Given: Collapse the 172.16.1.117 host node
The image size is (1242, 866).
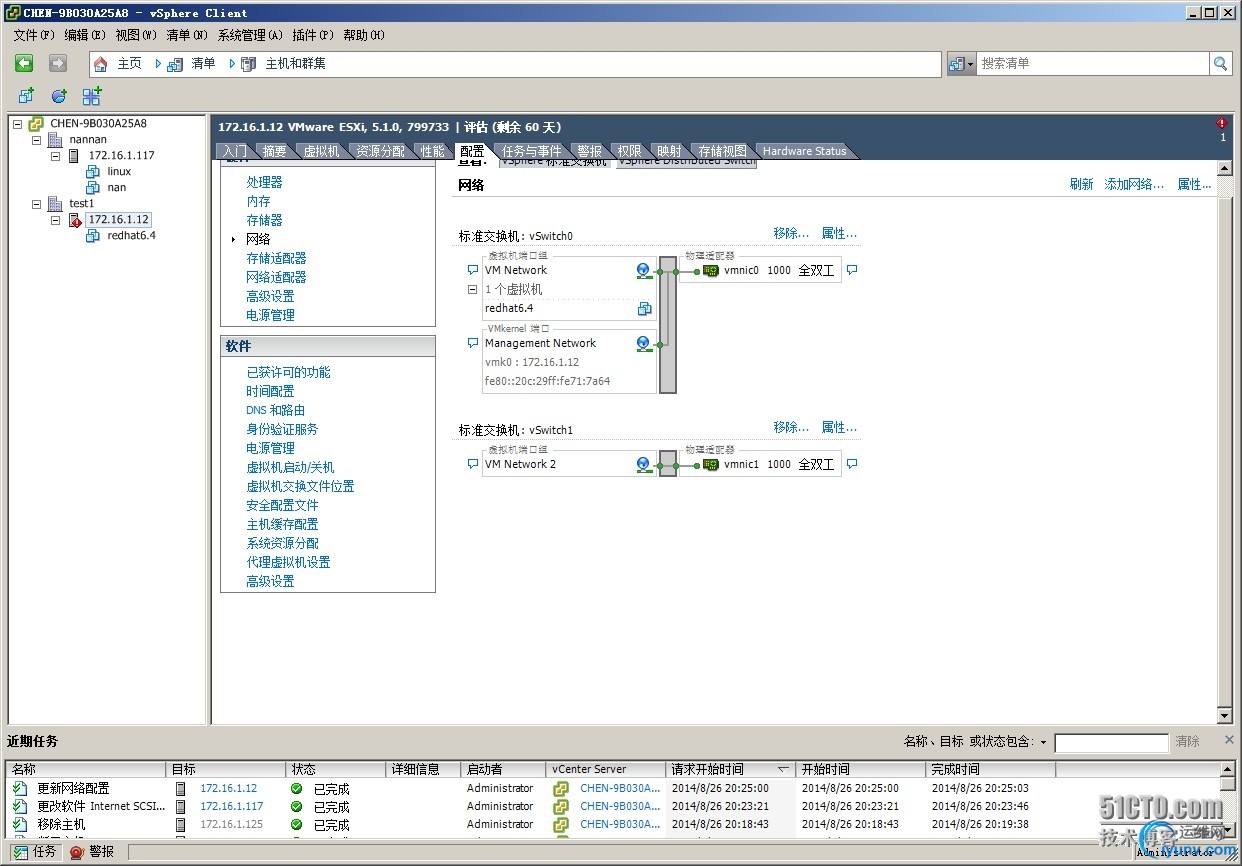Looking at the screenshot, I should click(56, 156).
